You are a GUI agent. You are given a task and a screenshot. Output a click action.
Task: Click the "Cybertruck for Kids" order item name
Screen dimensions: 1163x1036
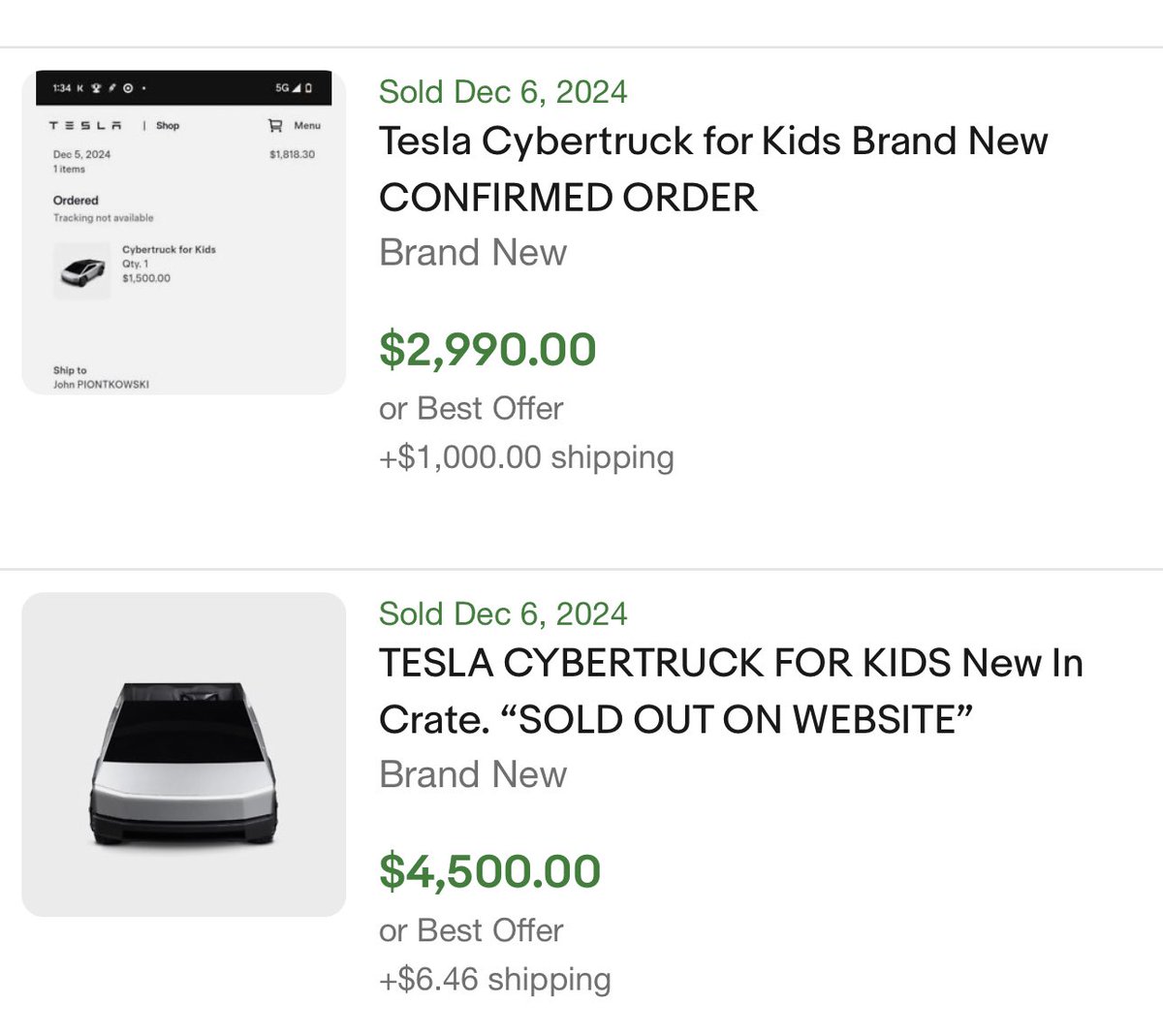coord(169,249)
